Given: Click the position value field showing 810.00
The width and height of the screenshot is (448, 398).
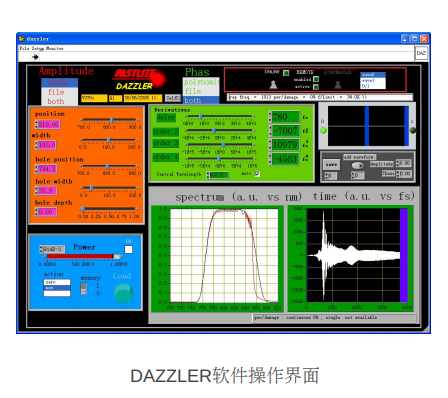Looking at the screenshot, I should 49,125.
